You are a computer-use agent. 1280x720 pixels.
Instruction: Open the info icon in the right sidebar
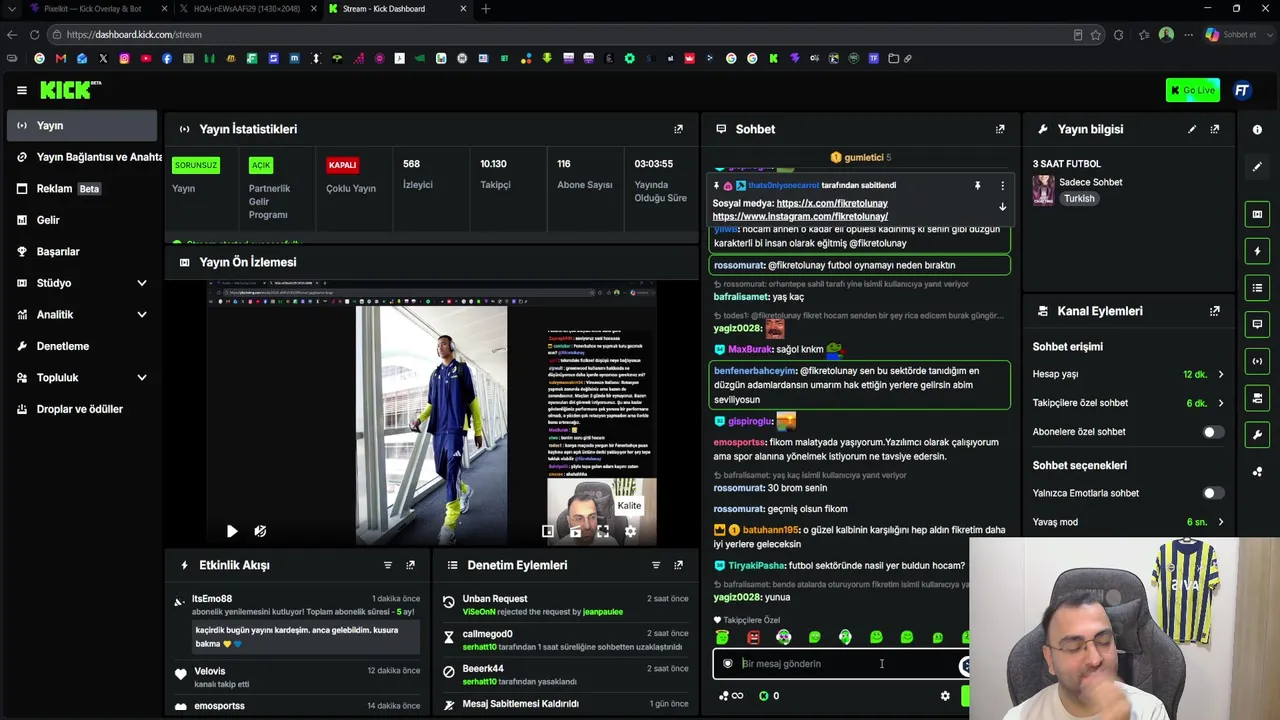[x=1257, y=130]
